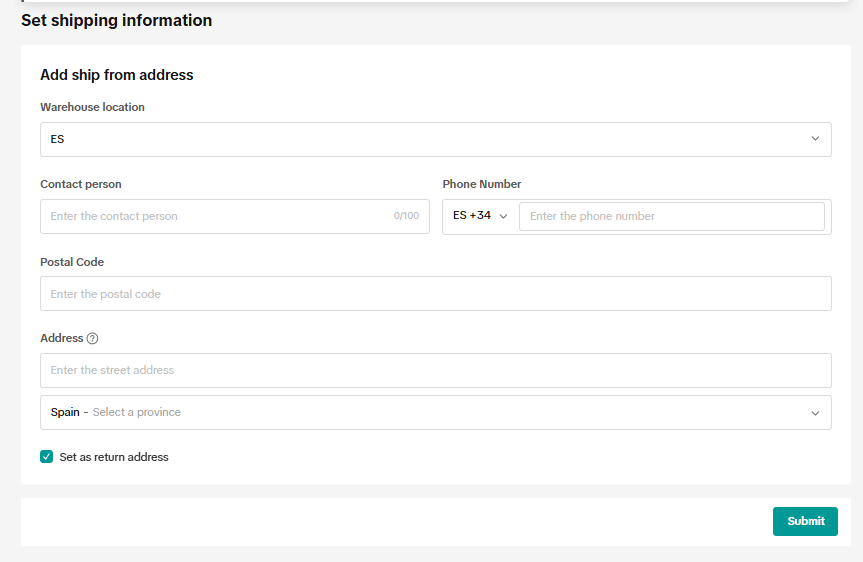Image resolution: width=863 pixels, height=562 pixels.
Task: Click the Warehouse location label text
Action: coord(92,107)
